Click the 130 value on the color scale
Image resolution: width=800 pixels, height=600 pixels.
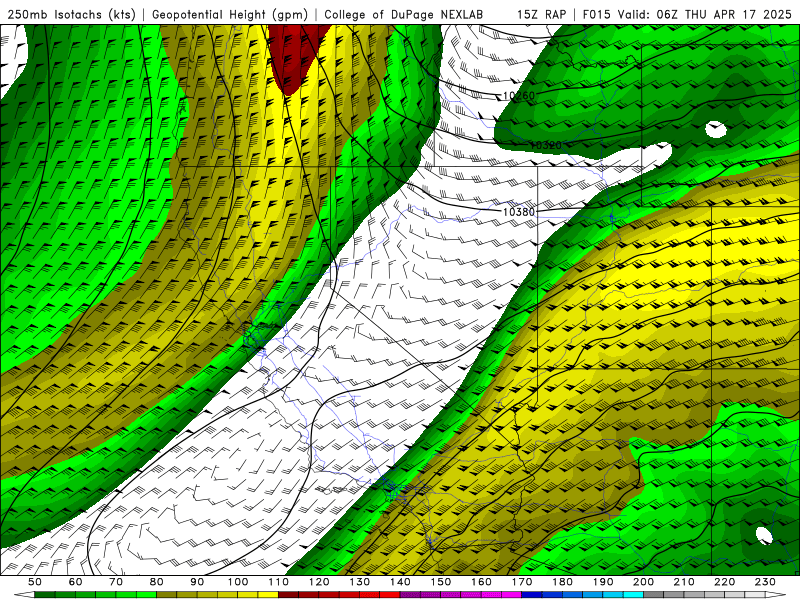click(x=360, y=582)
